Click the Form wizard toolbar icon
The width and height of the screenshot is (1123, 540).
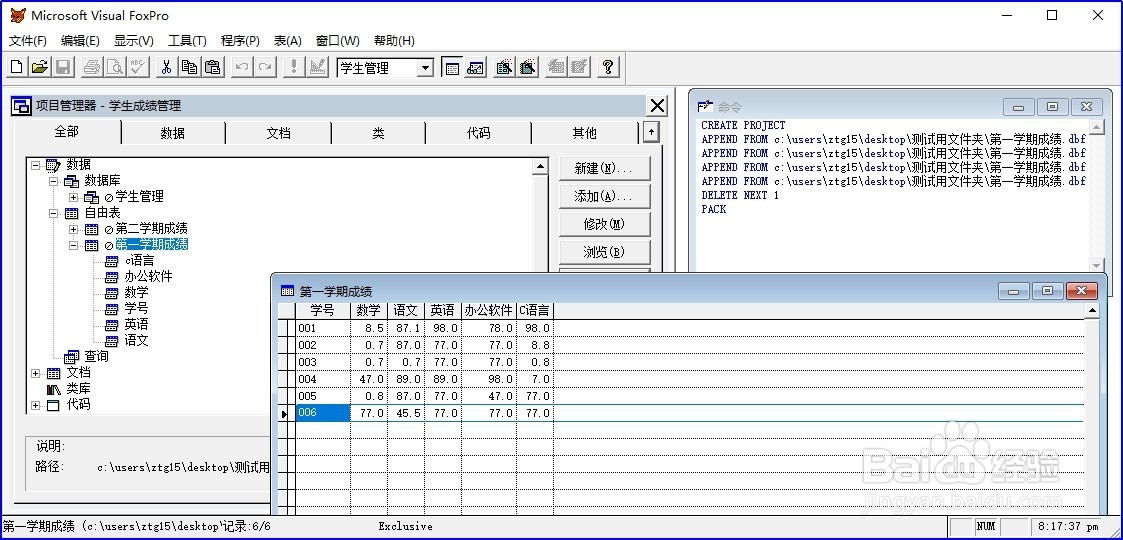point(504,67)
